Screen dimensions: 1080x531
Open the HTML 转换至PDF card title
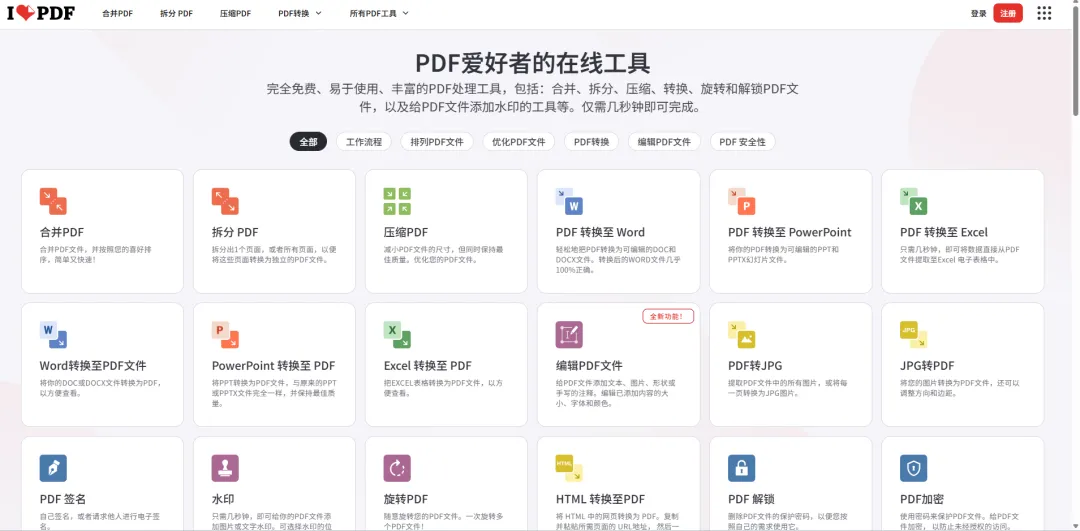pyautogui.click(x=600, y=499)
